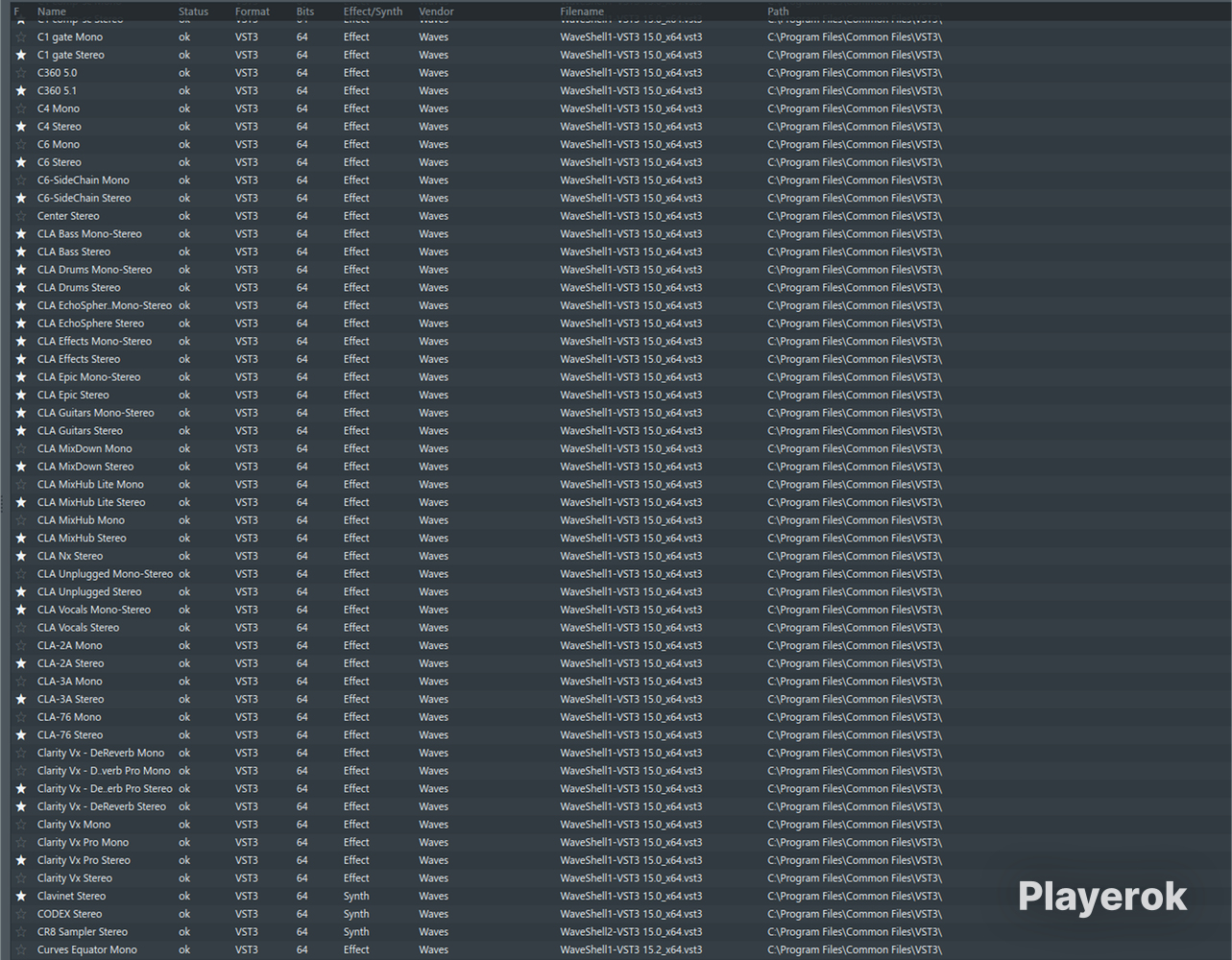Image resolution: width=1232 pixels, height=960 pixels.
Task: Select the 'Clarity Vx Mono' plugin name
Action: (x=74, y=825)
